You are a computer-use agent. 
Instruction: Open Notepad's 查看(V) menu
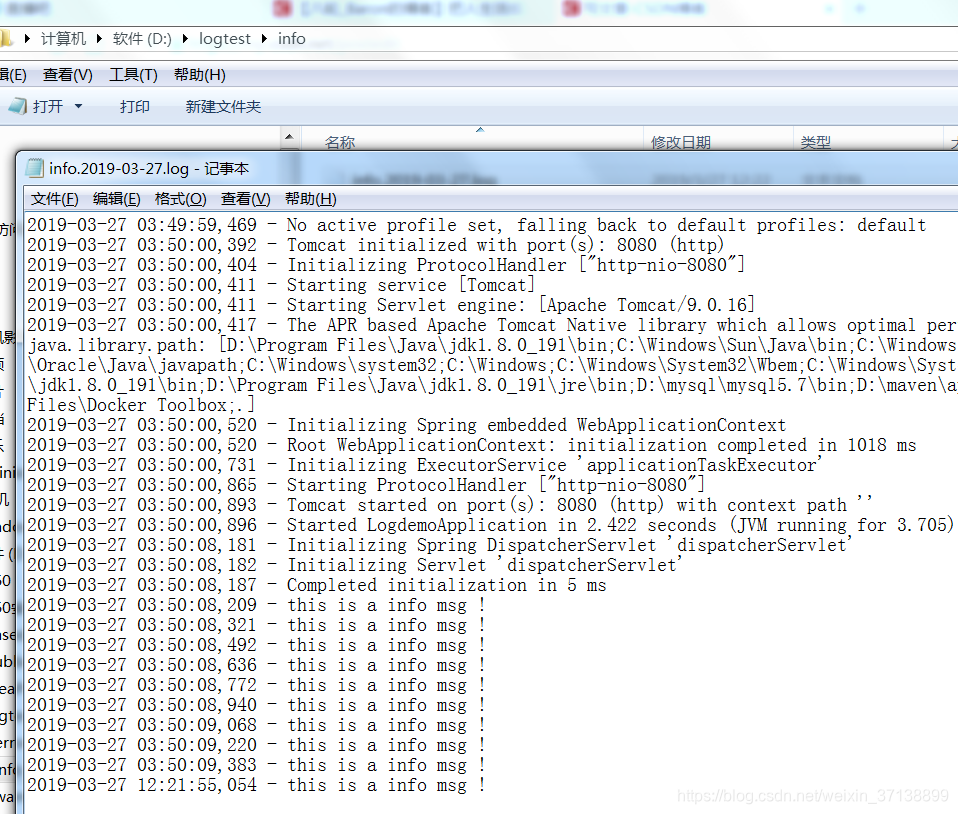(246, 199)
